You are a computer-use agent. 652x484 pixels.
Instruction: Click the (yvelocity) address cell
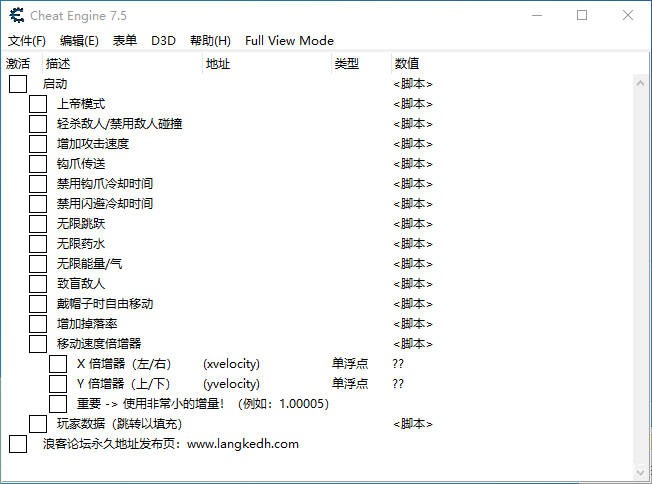(231, 383)
